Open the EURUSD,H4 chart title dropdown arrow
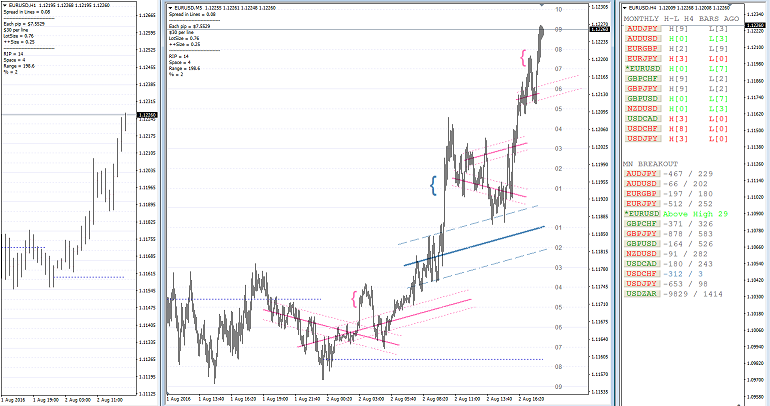Image resolution: width=770 pixels, height=406 pixels. [625, 8]
